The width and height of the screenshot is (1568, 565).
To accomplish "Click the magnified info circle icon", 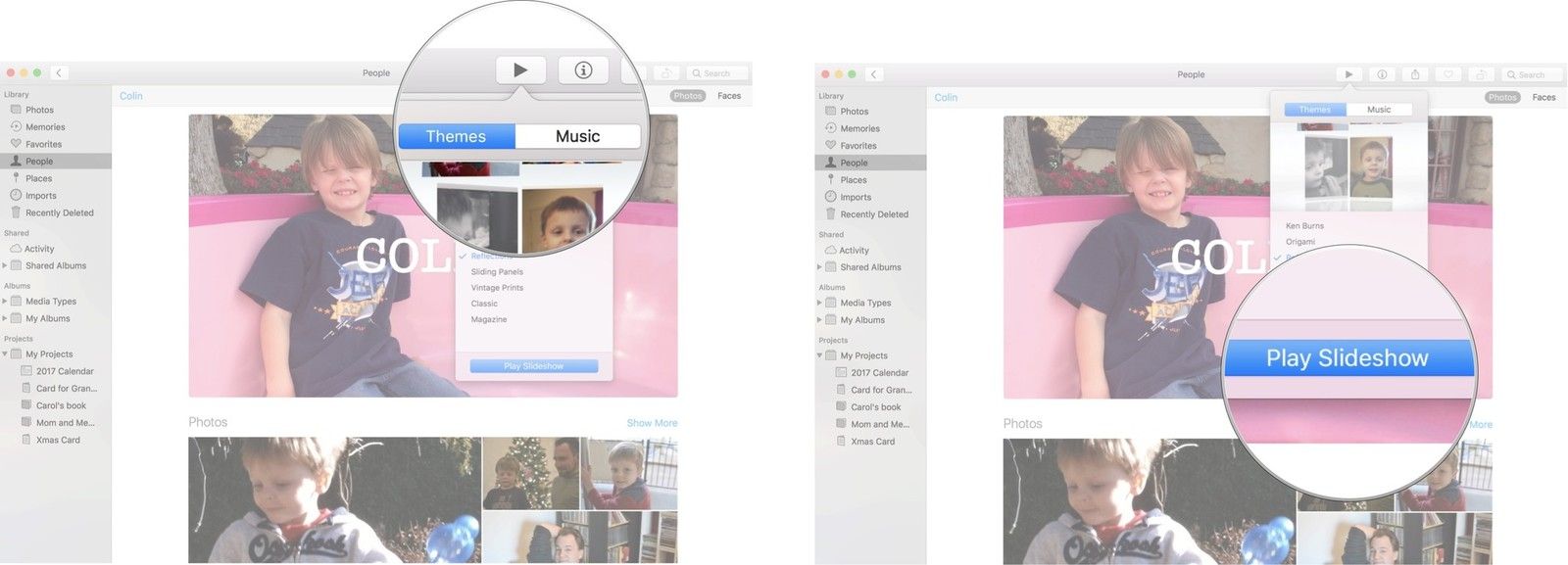I will coord(583,71).
